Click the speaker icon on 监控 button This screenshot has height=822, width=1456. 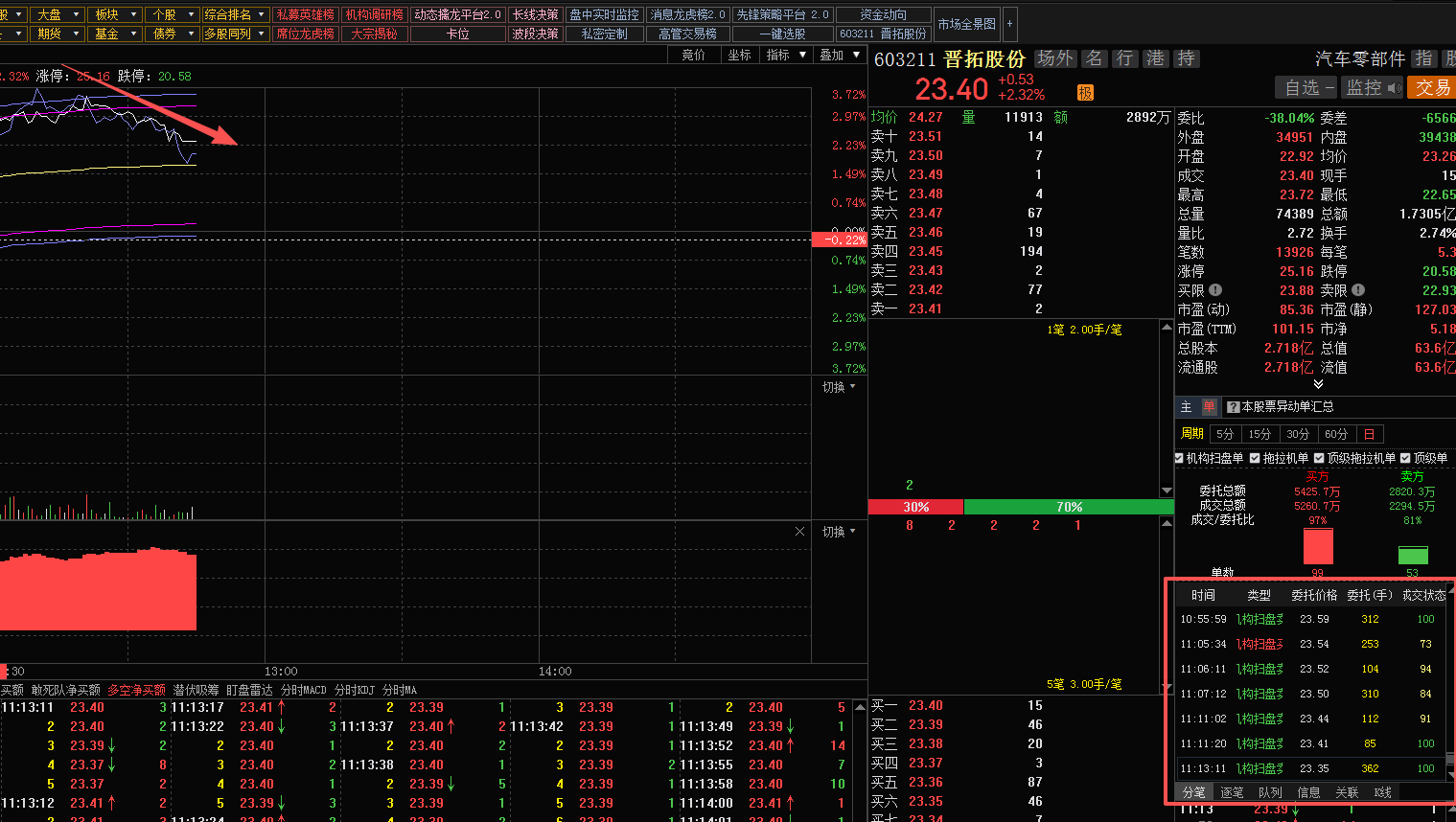(x=1395, y=88)
